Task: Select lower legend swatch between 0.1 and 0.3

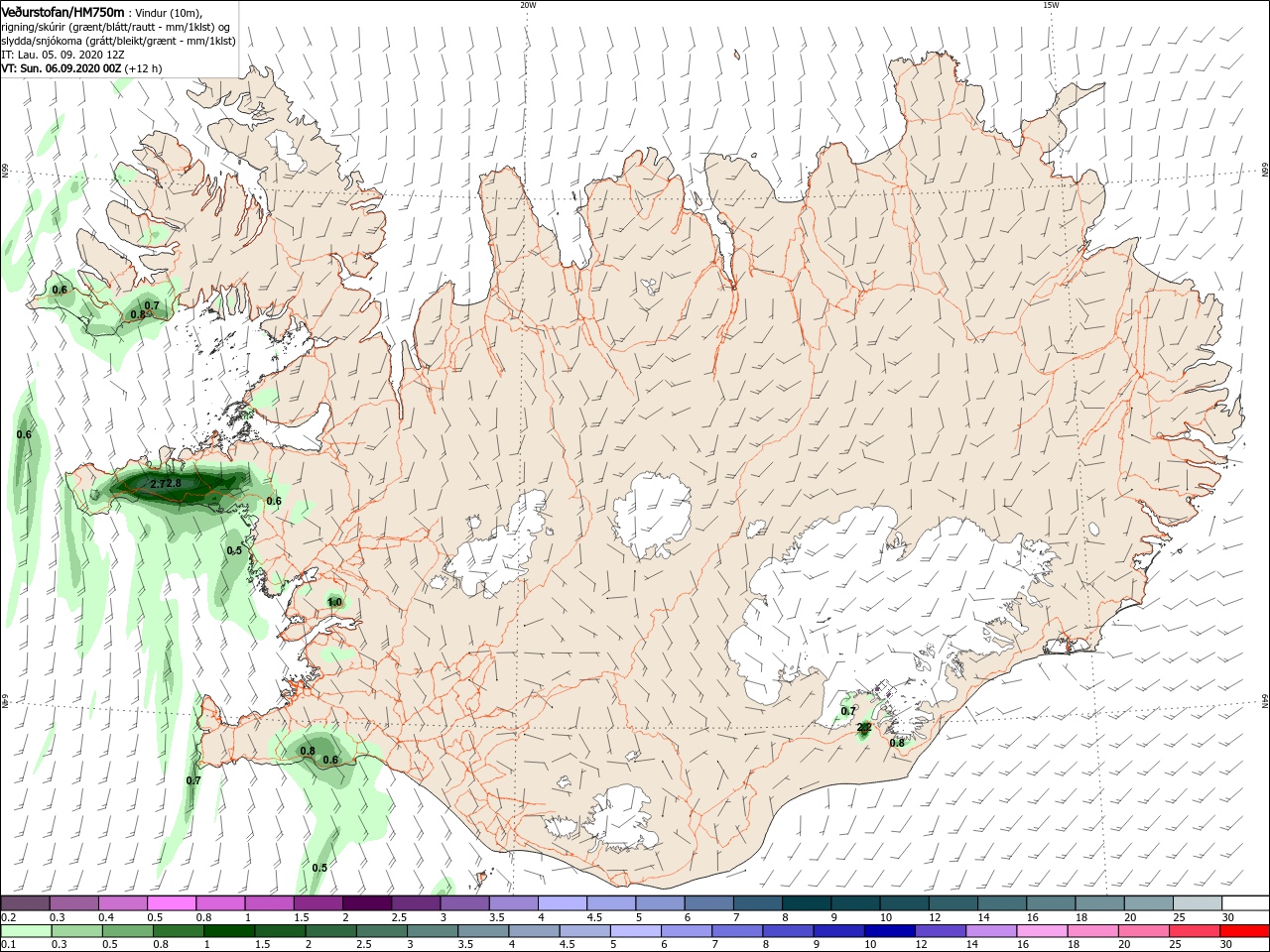Action: tap(27, 931)
